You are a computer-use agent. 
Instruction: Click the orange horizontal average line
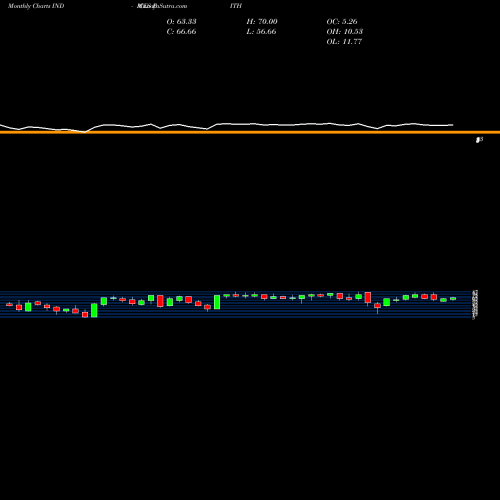[250, 132]
